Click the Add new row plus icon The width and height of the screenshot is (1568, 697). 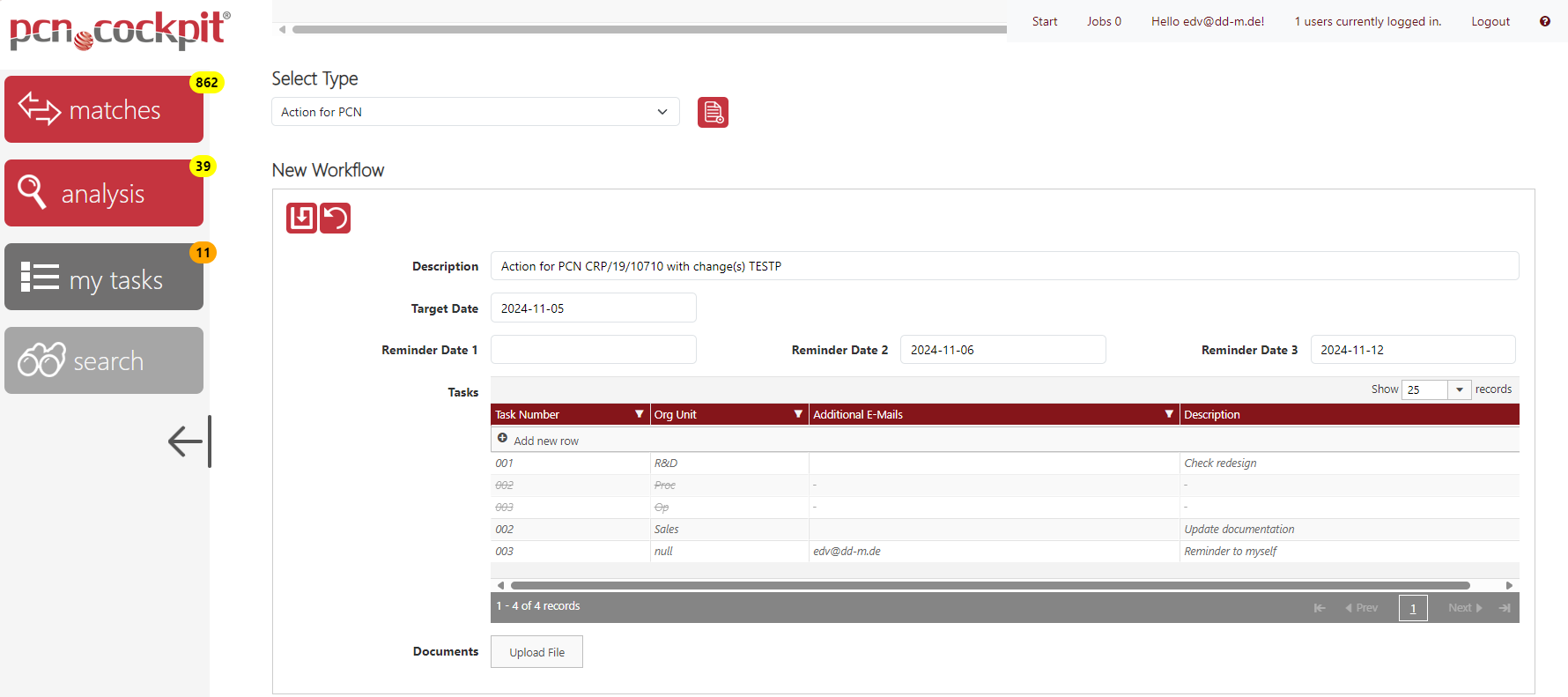[x=502, y=439]
